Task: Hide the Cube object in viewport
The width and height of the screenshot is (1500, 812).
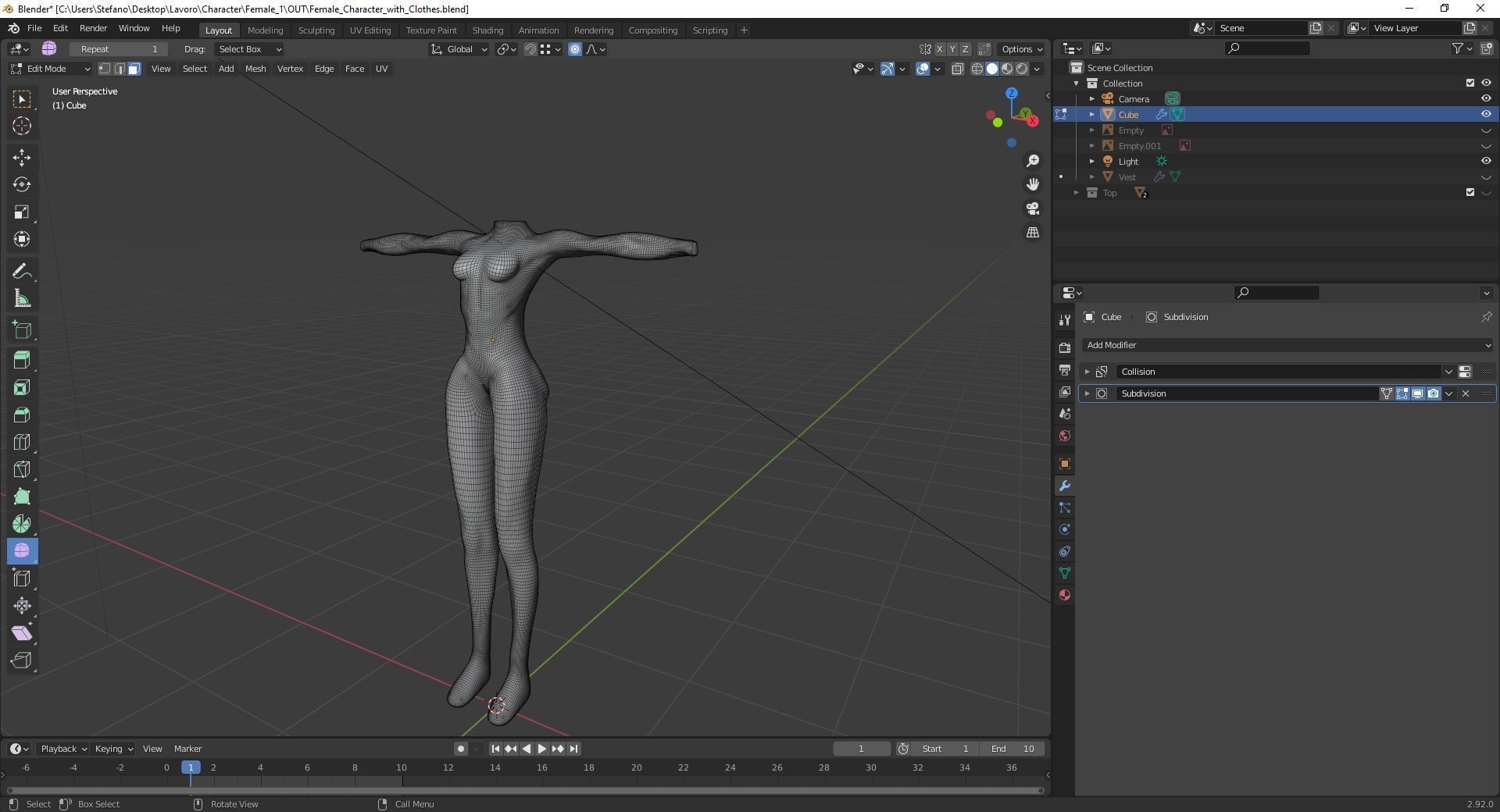Action: [1486, 114]
